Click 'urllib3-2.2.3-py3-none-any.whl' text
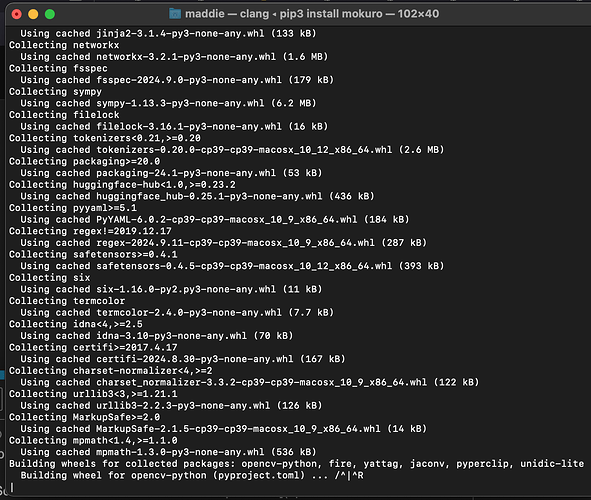 pyautogui.click(x=183, y=406)
